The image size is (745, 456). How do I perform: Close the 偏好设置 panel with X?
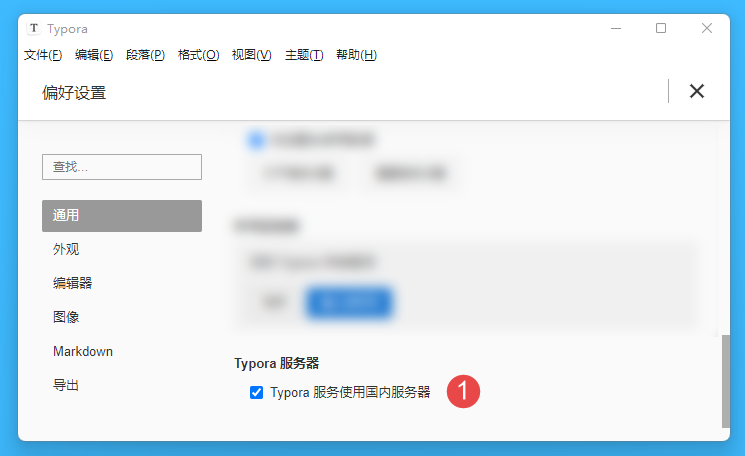click(697, 91)
